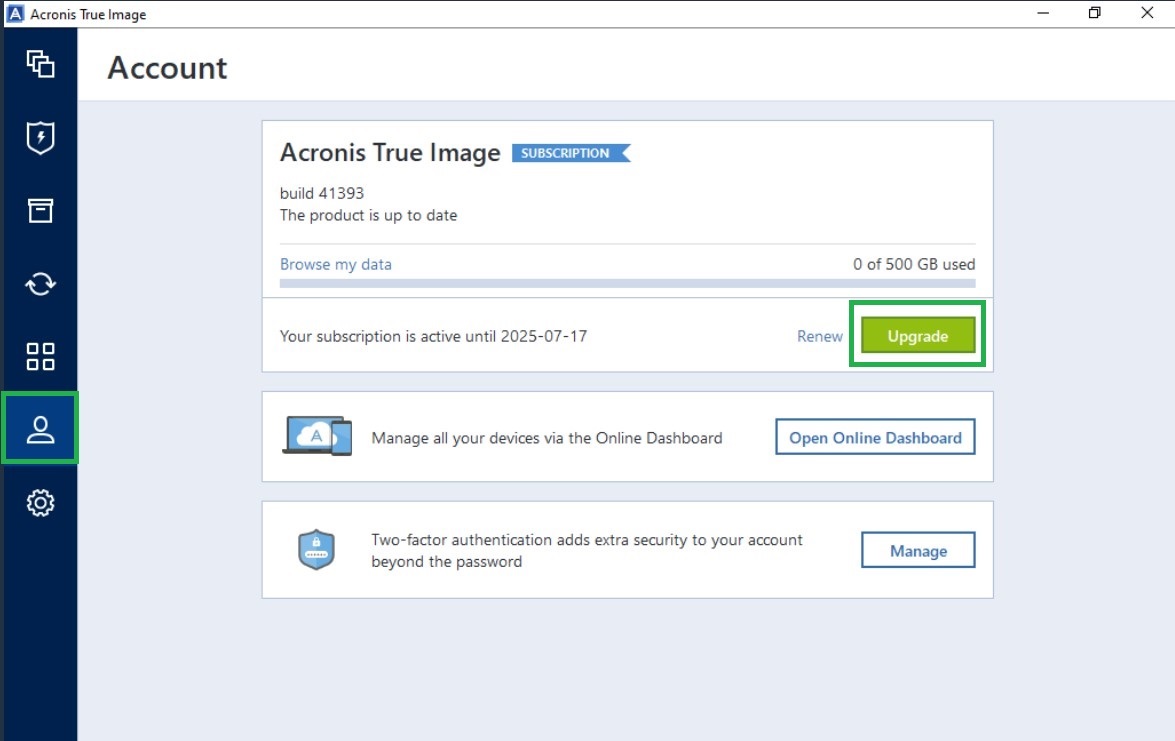Open the Settings gear icon
Viewport: 1175px width, 741px height.
pyautogui.click(x=40, y=503)
